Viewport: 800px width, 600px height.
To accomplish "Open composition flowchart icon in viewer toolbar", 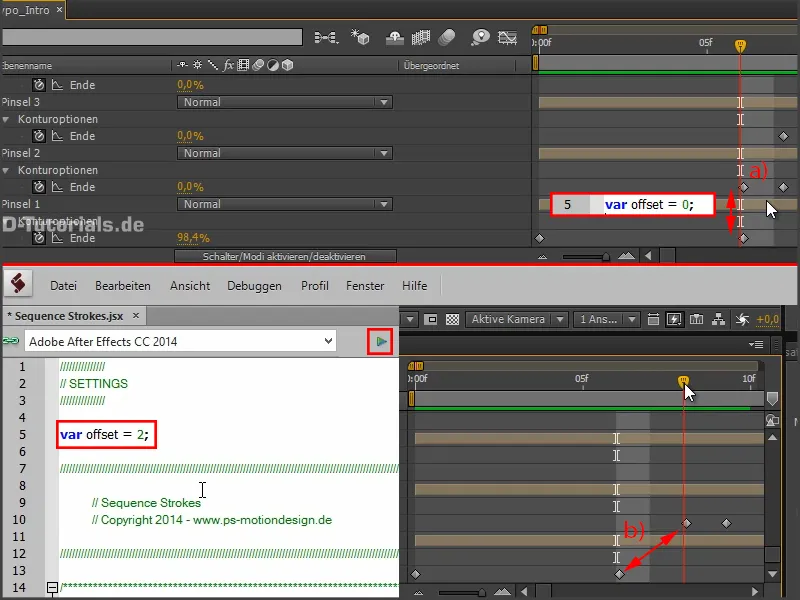I will point(718,319).
